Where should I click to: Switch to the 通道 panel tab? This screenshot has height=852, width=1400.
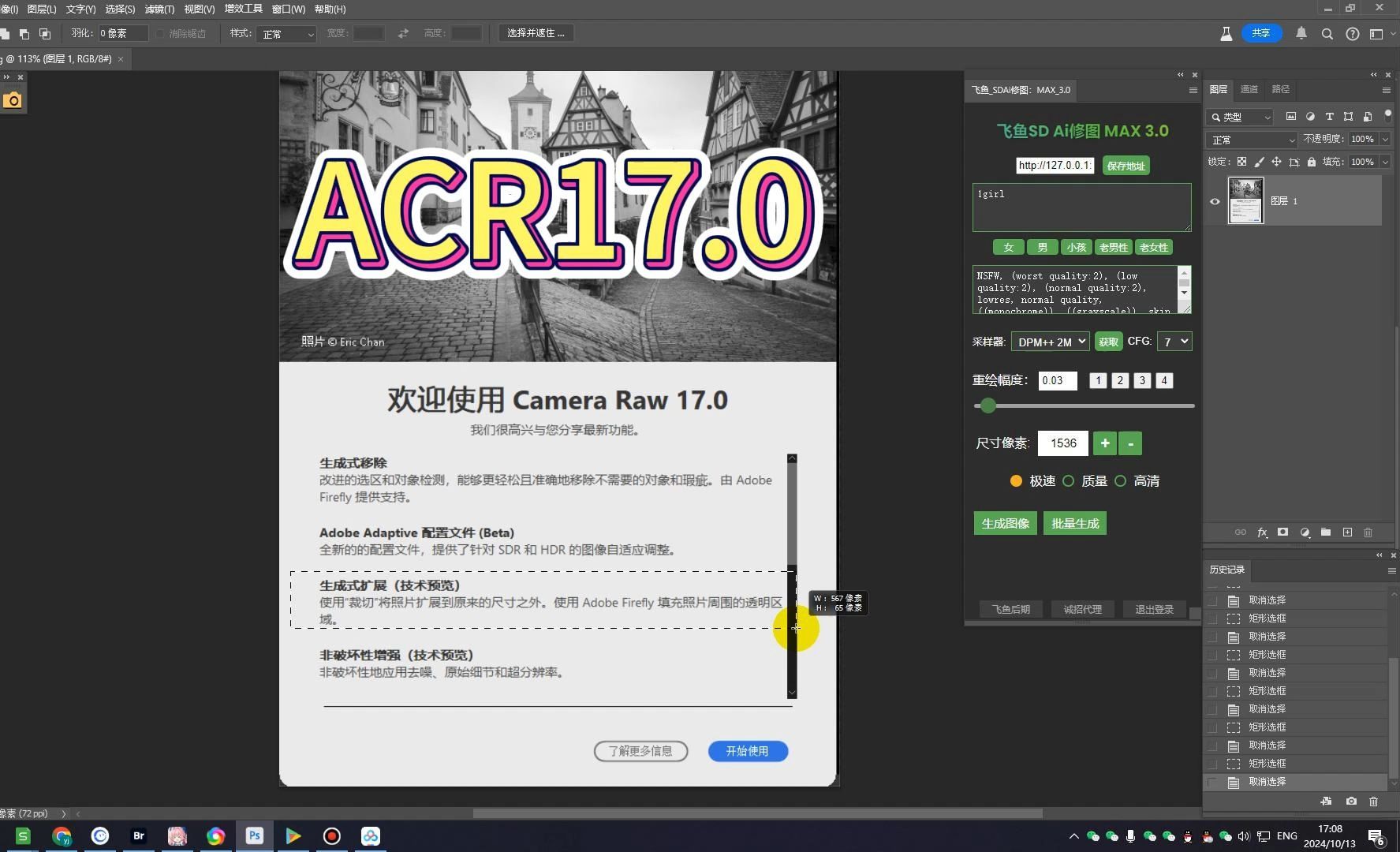pyautogui.click(x=1249, y=89)
